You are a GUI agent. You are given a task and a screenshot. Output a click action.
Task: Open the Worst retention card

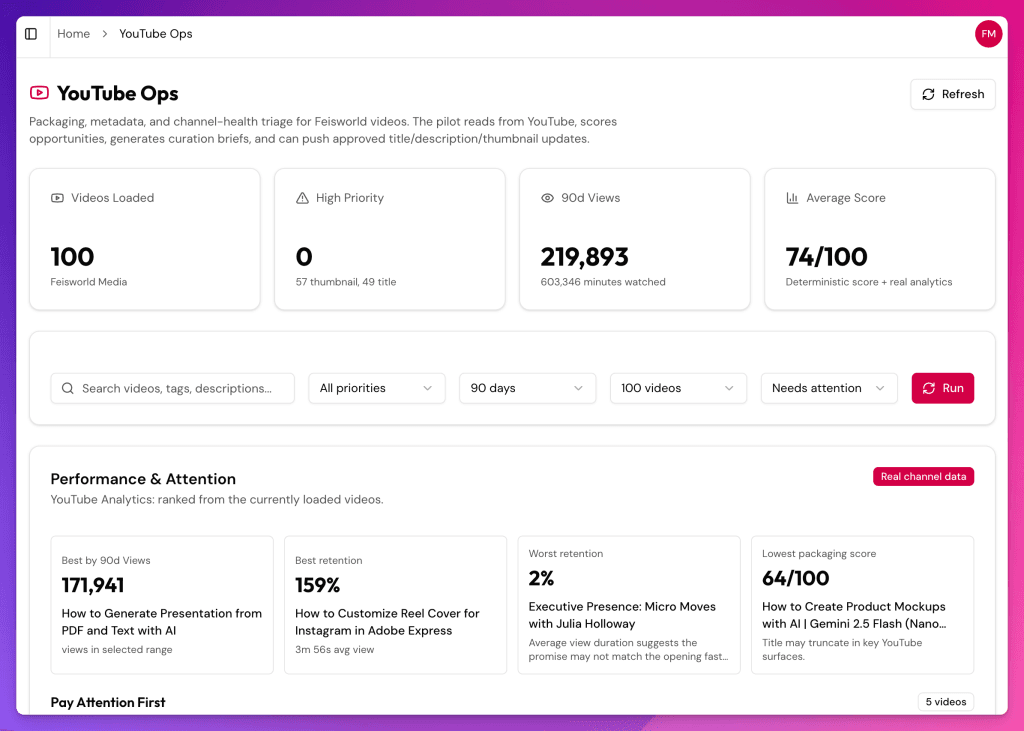(x=629, y=605)
